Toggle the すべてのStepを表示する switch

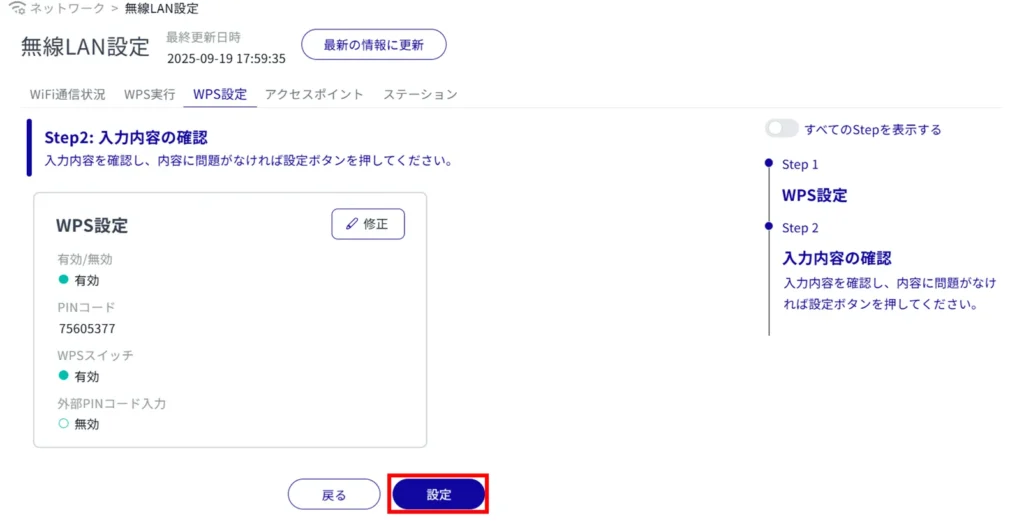click(781, 129)
